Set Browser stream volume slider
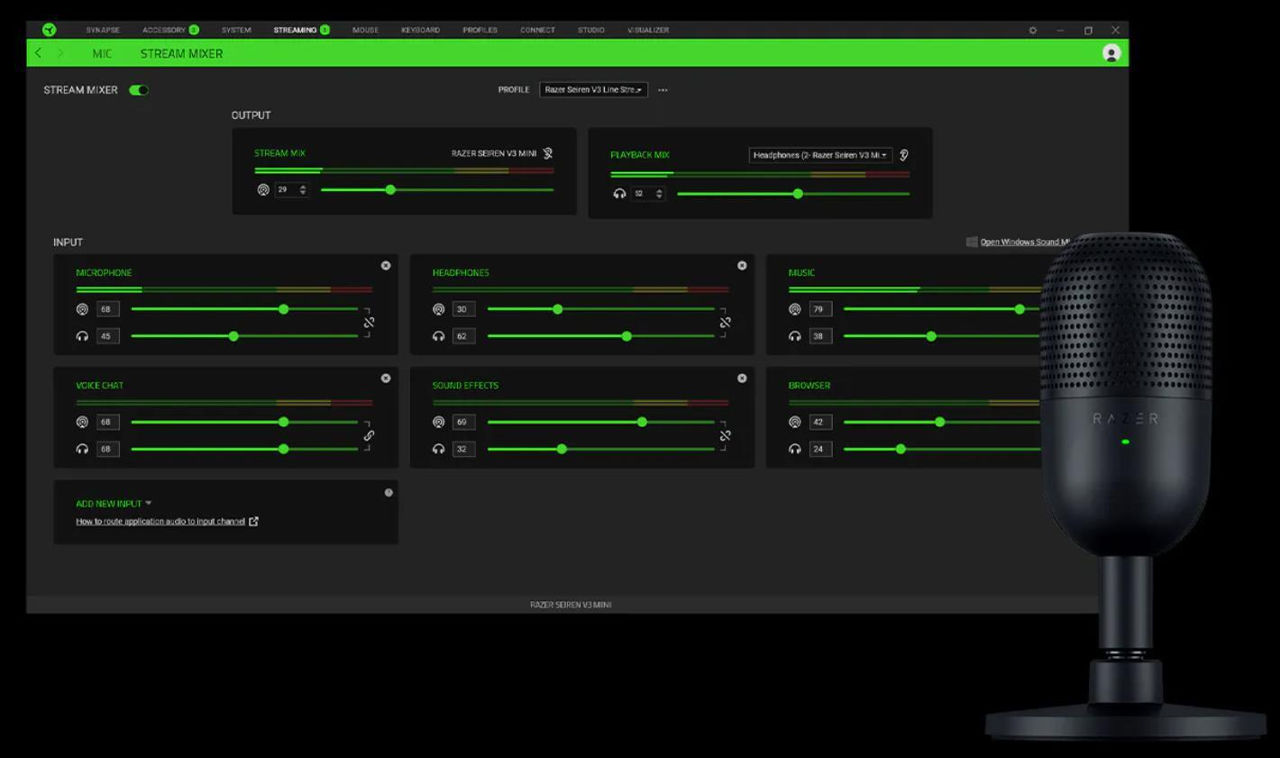Screen dimensions: 1280x758 pyautogui.click(x=942, y=422)
